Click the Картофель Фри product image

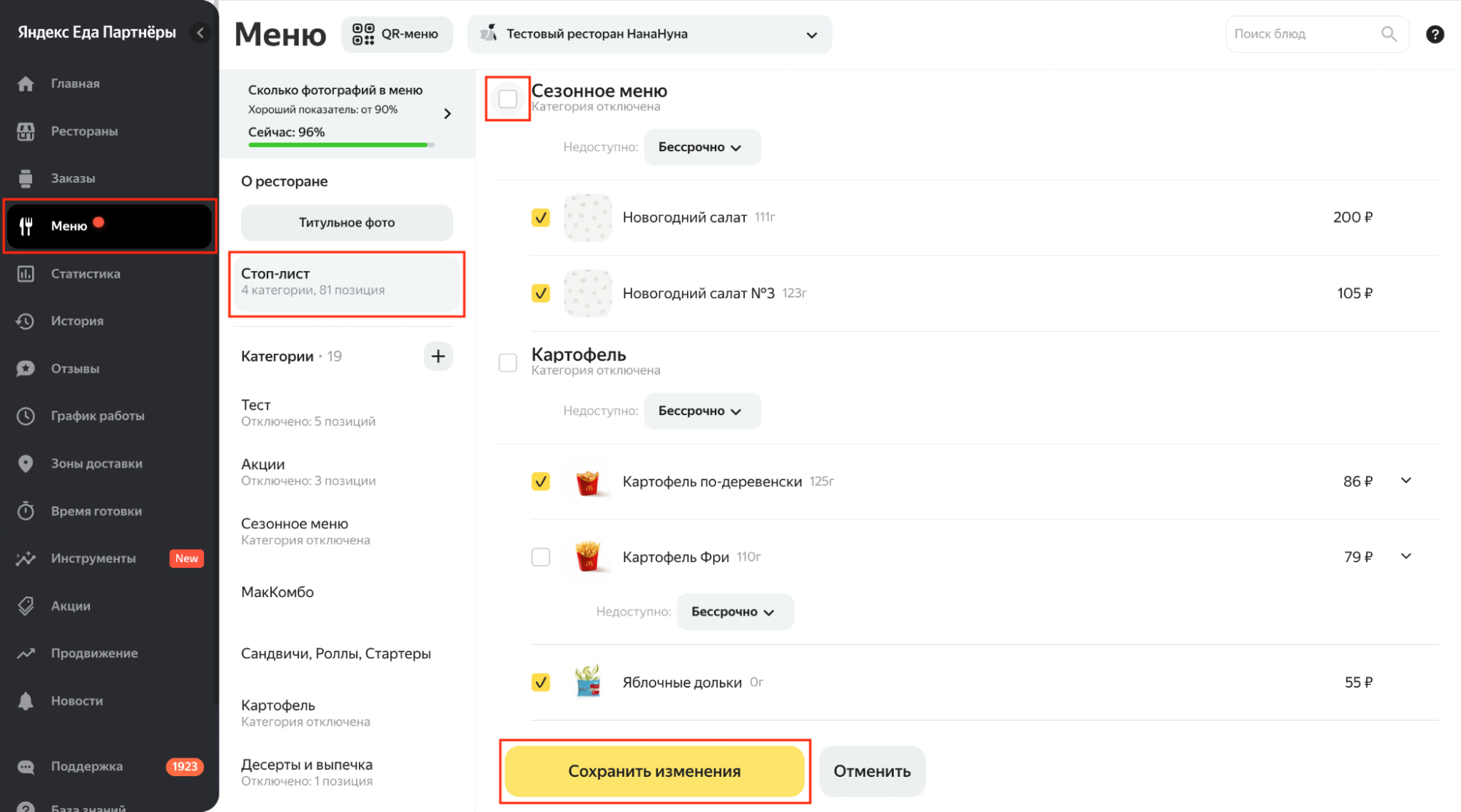coord(588,557)
